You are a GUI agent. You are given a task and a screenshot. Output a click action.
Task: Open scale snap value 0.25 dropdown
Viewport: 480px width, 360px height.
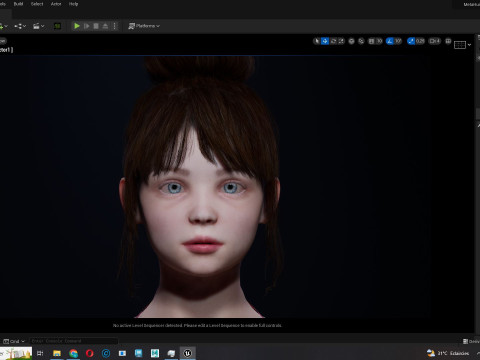(420, 41)
